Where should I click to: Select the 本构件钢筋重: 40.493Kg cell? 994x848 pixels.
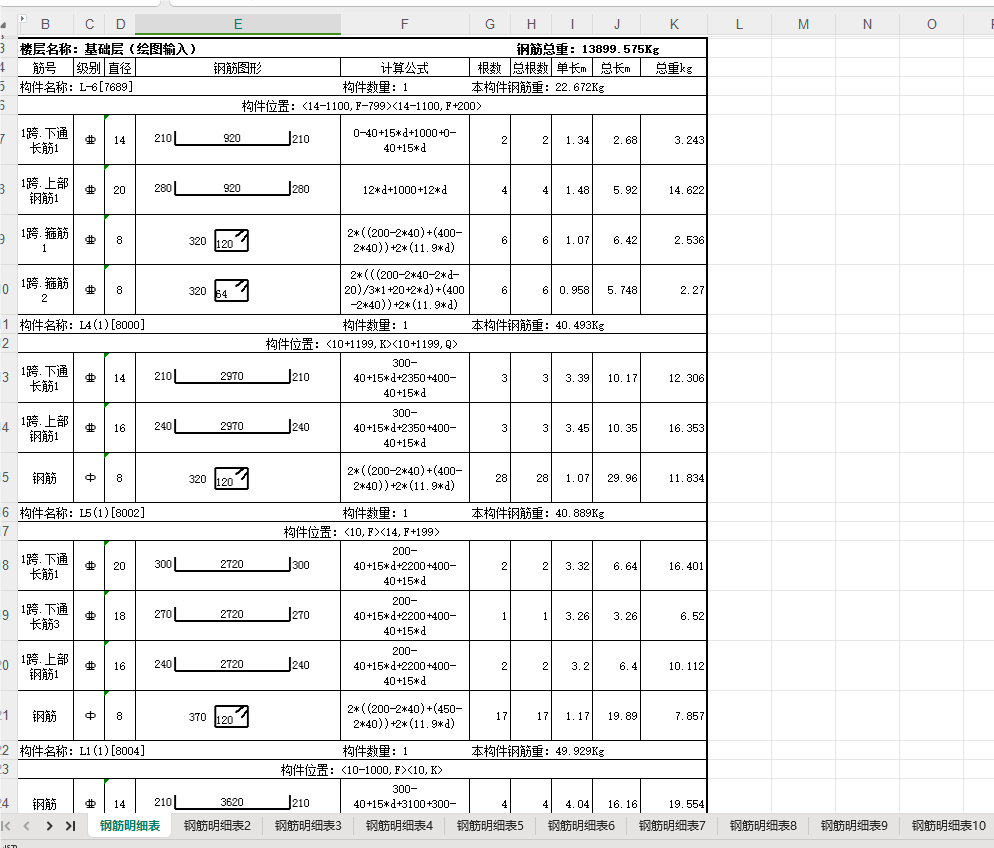click(588, 325)
